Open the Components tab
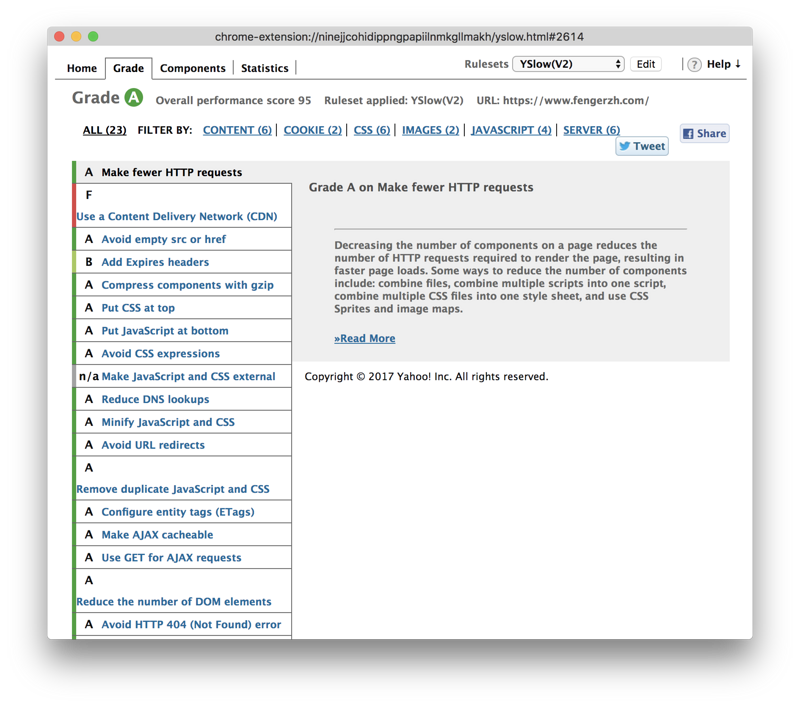The image size is (800, 707). coord(192,68)
